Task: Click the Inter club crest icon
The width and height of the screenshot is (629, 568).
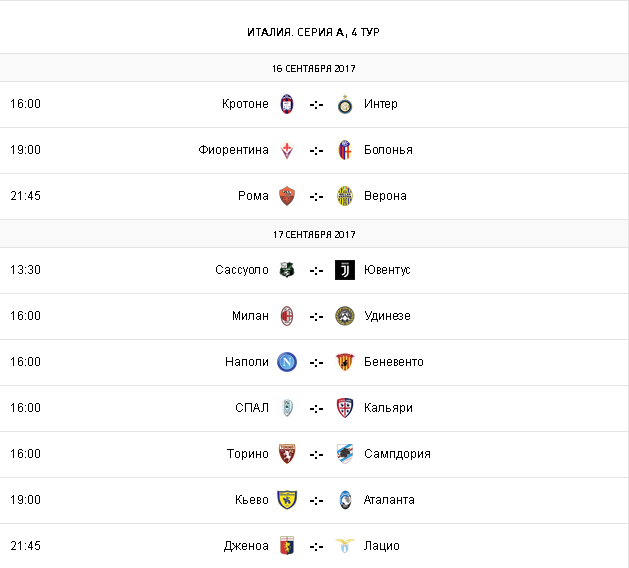Action: click(345, 104)
